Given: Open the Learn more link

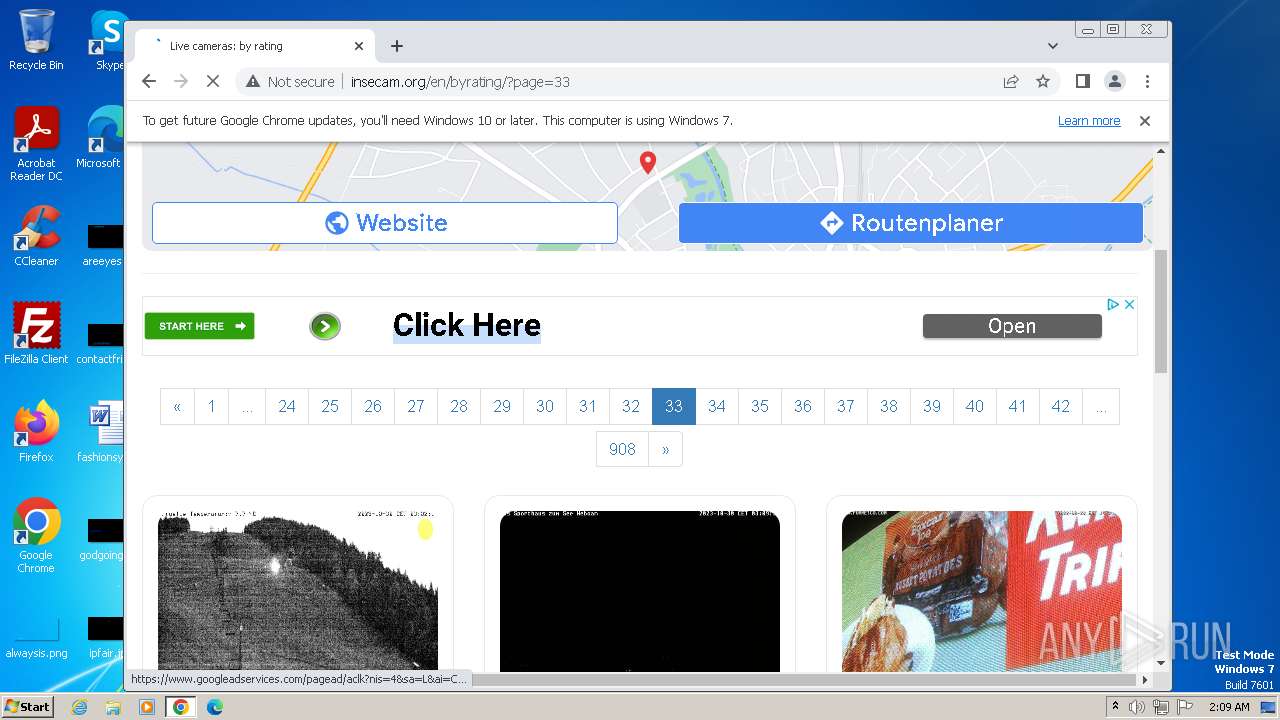Looking at the screenshot, I should click(1089, 121).
